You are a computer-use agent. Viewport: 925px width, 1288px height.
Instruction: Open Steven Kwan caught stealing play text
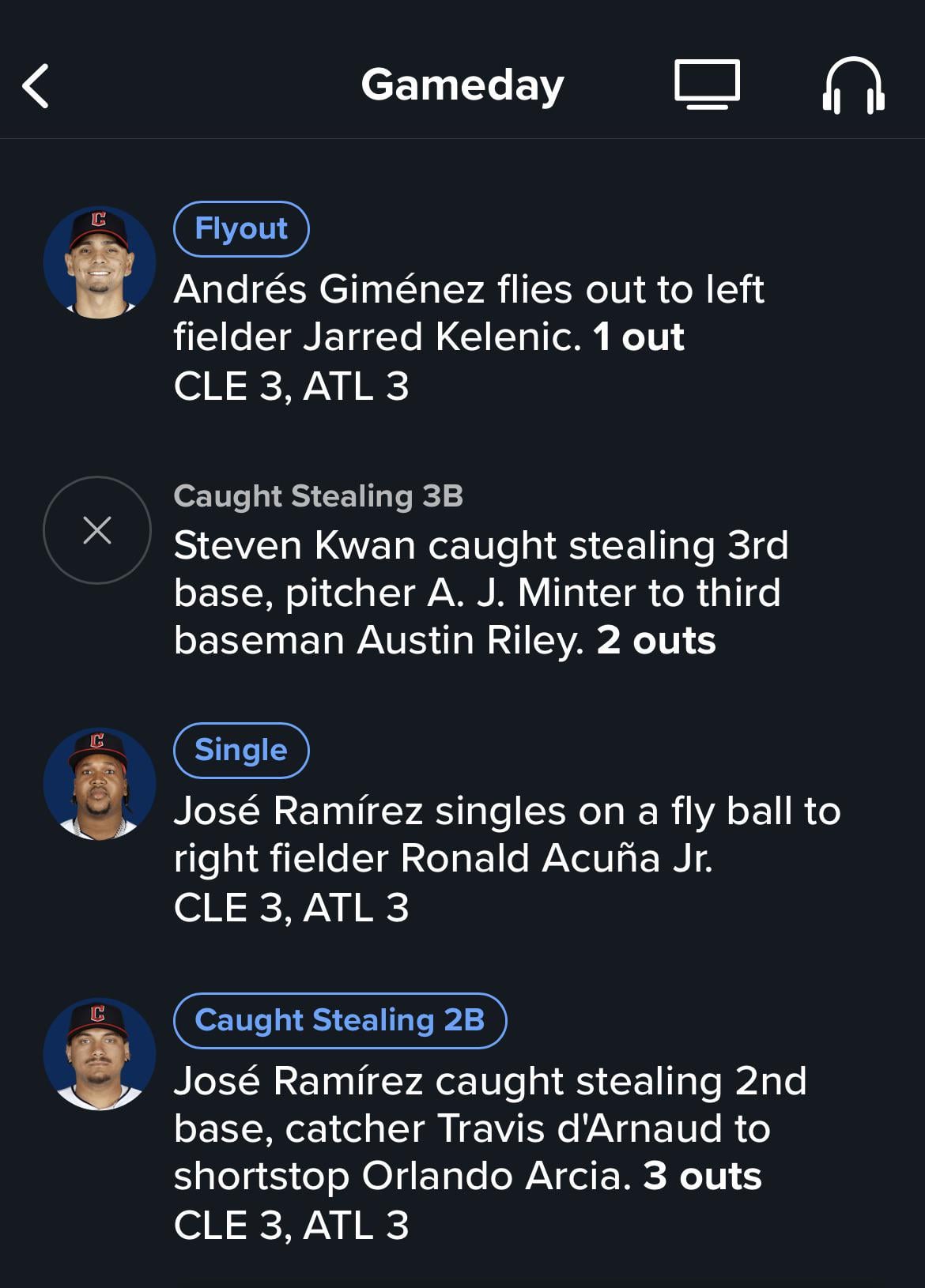pyautogui.click(x=481, y=593)
